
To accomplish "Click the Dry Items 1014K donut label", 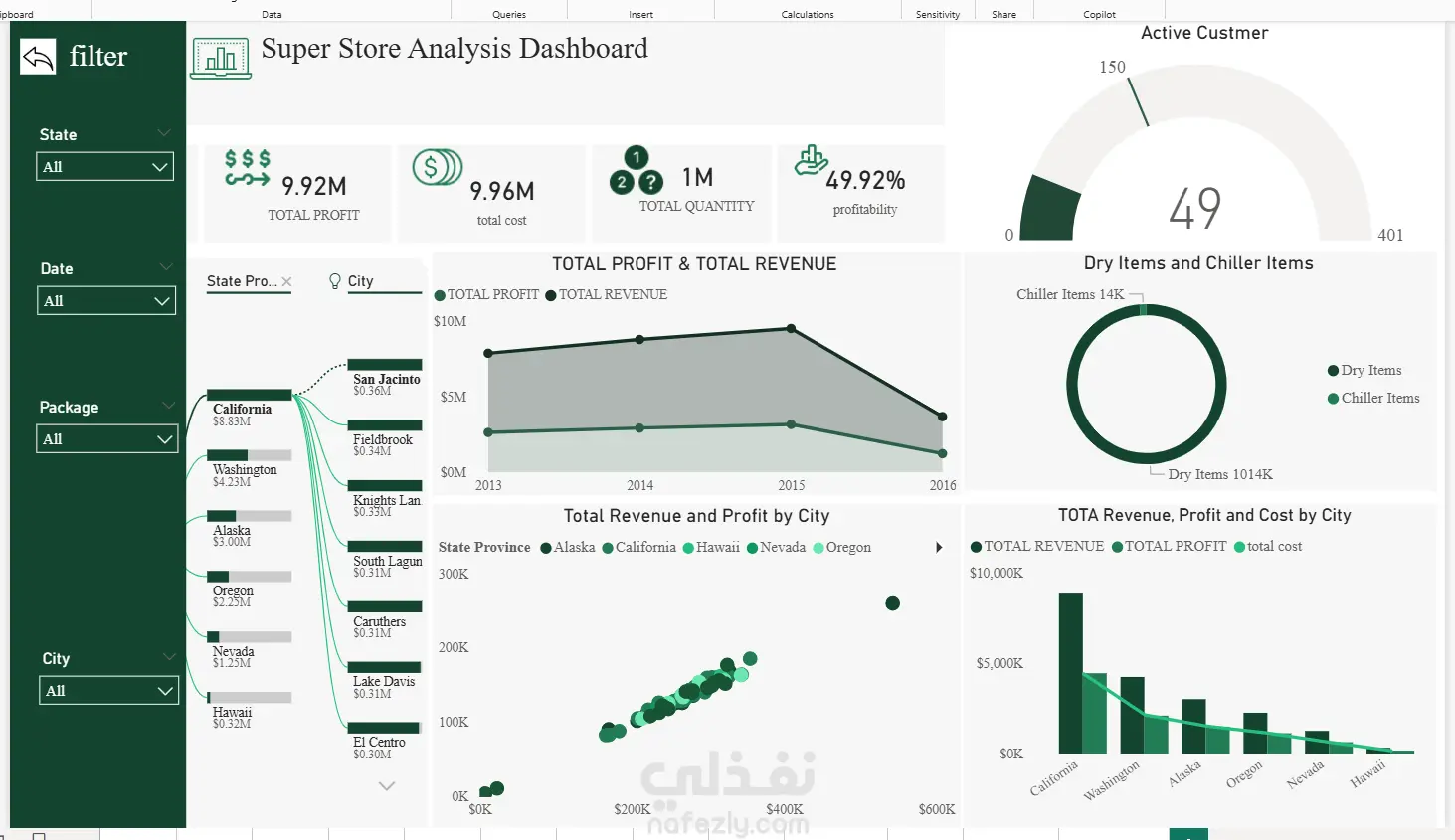I will 1220,474.
